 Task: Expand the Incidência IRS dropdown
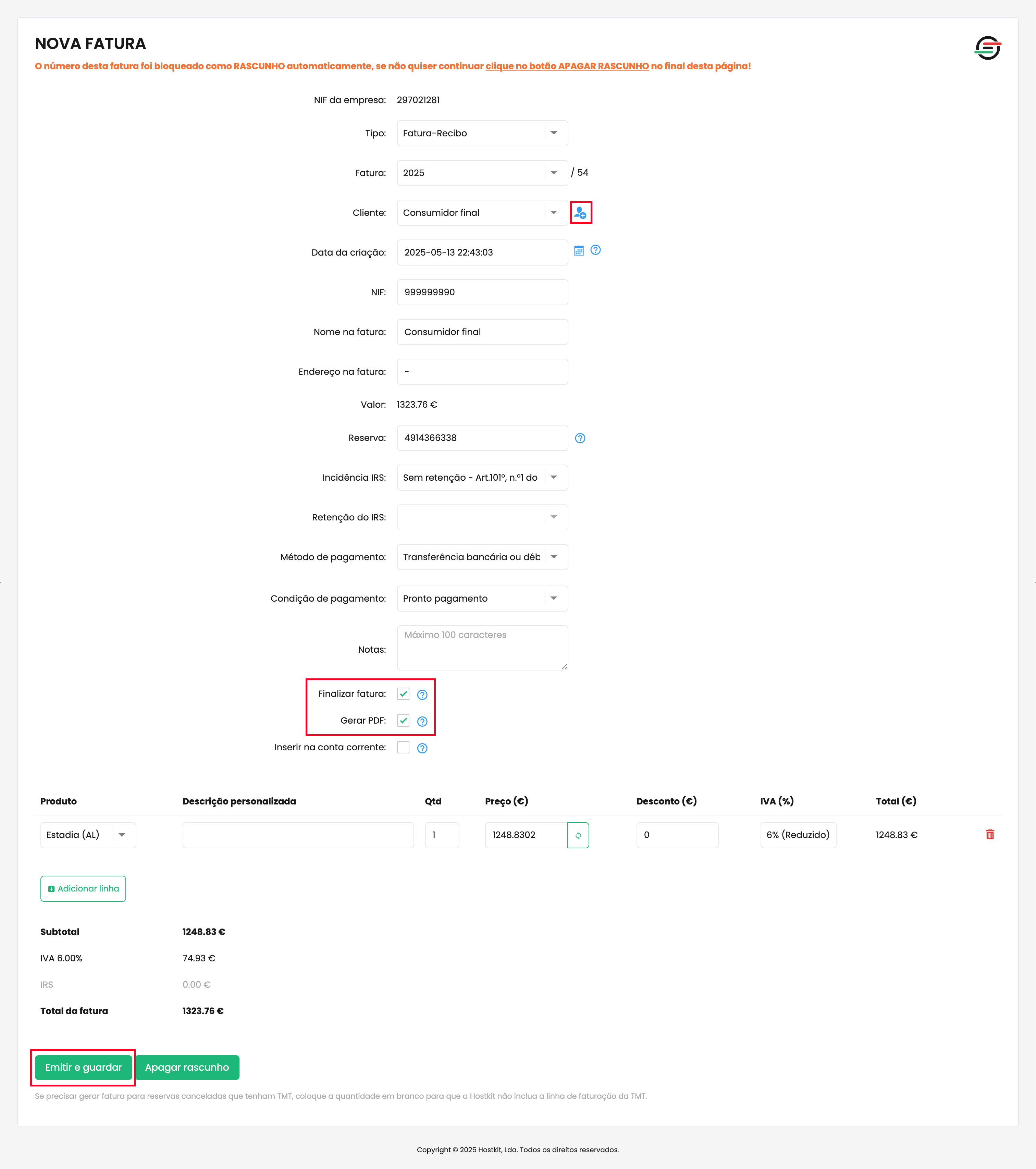click(x=482, y=478)
